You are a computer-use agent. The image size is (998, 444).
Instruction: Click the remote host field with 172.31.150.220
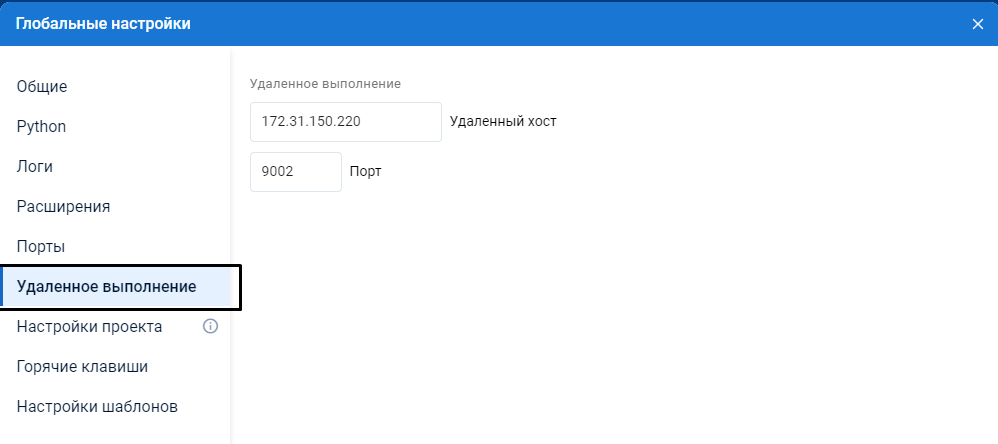346,121
